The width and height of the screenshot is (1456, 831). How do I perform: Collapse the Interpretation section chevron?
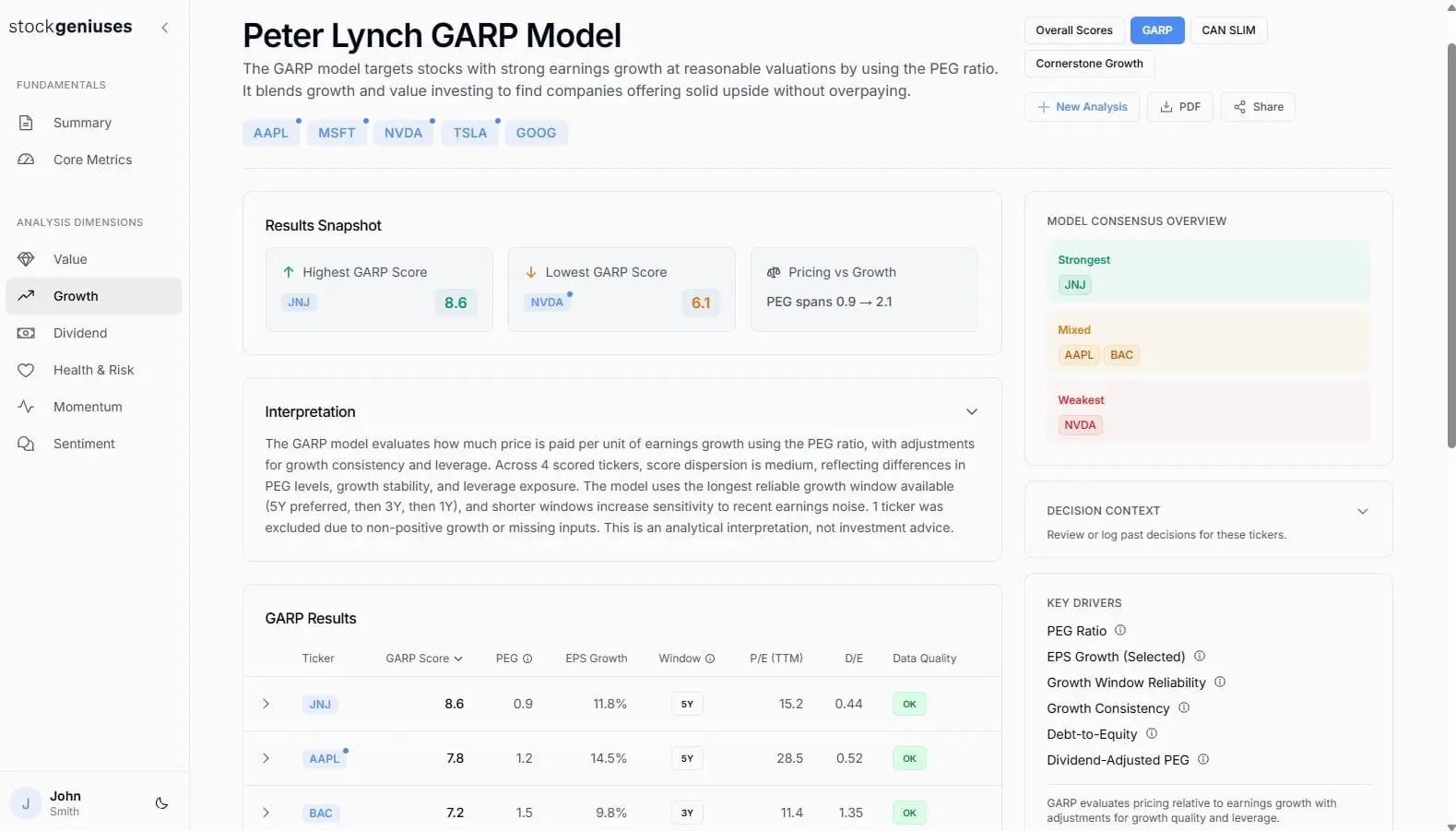pos(971,411)
